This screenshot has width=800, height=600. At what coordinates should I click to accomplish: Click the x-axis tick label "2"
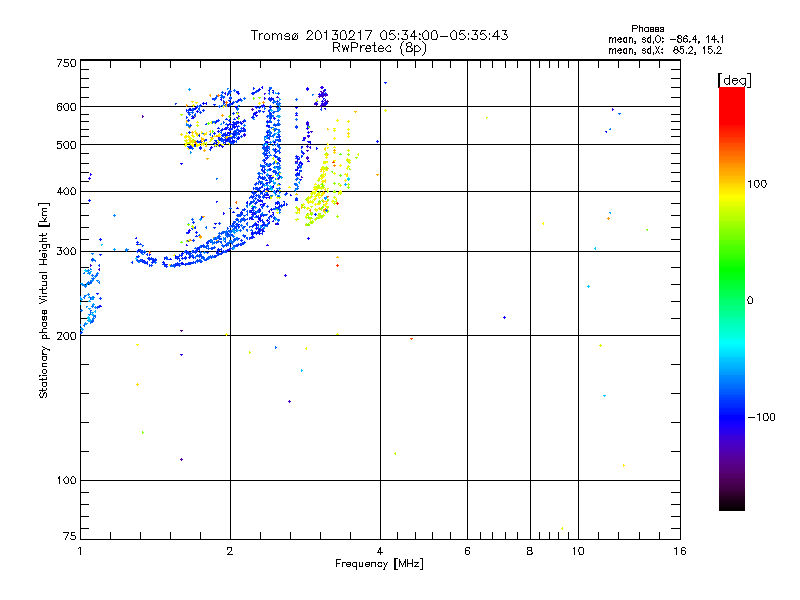click(x=230, y=551)
